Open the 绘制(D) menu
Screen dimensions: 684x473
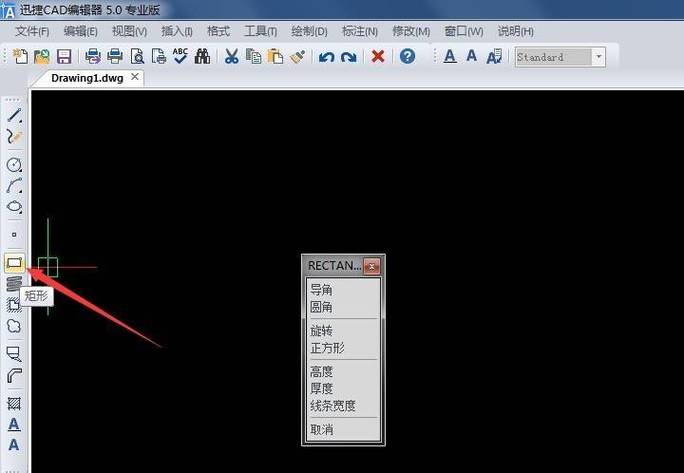(309, 31)
